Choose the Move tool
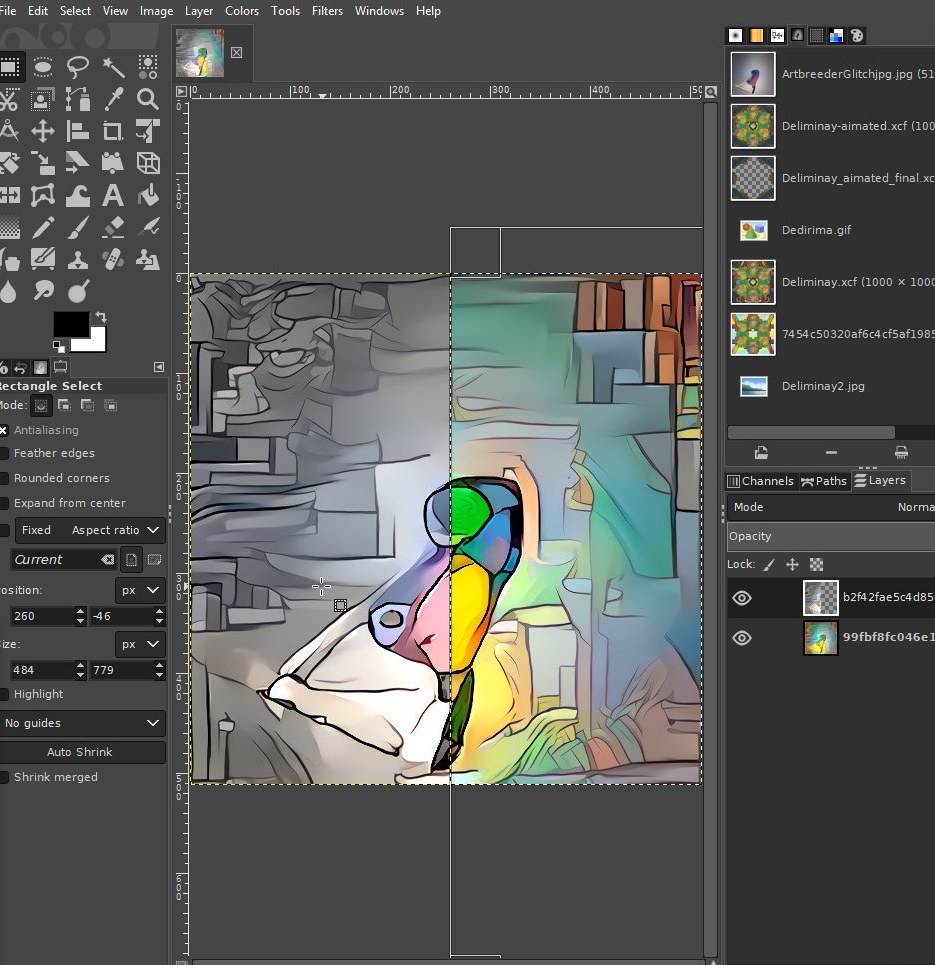Screen dimensions: 935x965 click(x=43, y=131)
